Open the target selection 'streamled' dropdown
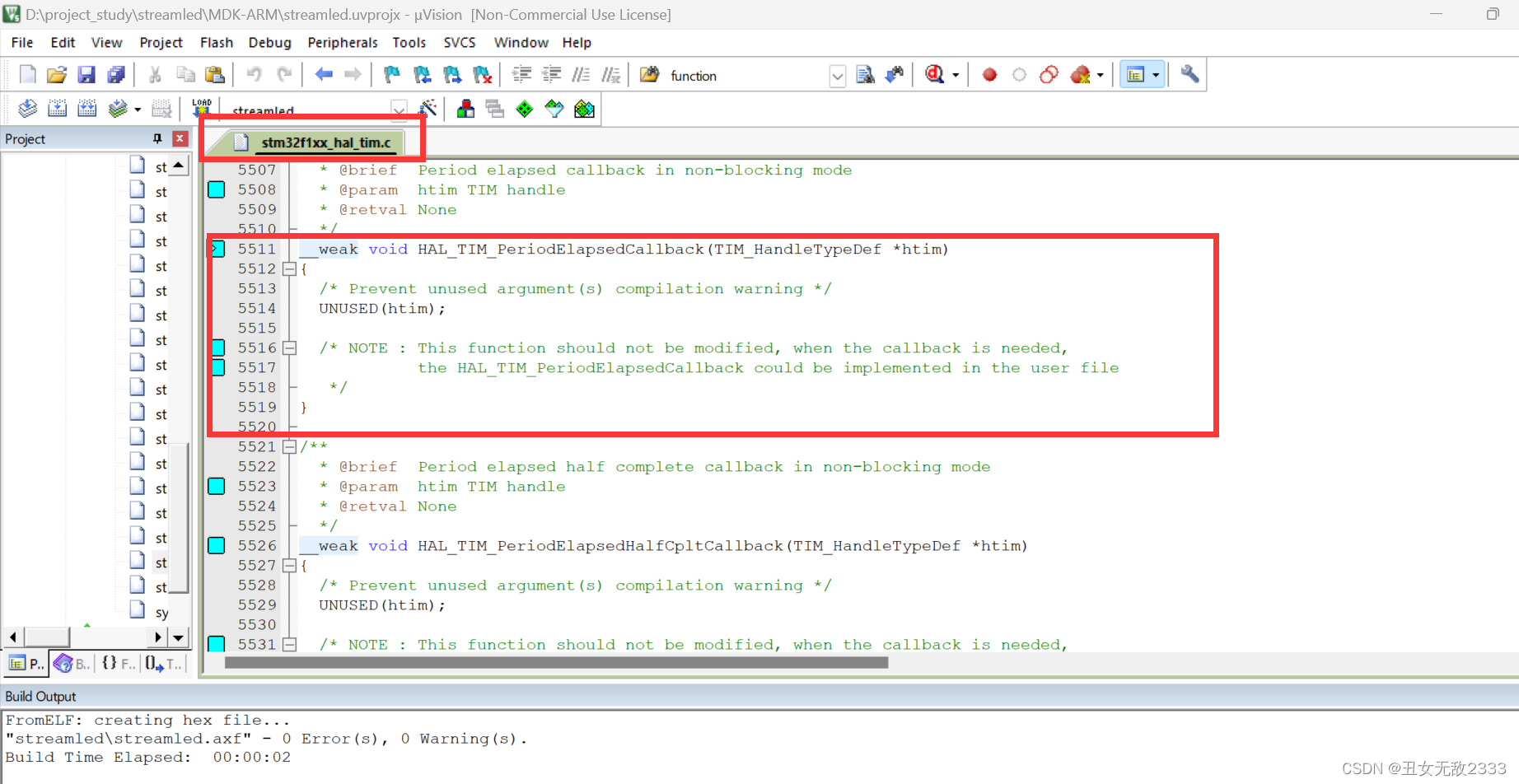1519x784 pixels. coord(399,110)
